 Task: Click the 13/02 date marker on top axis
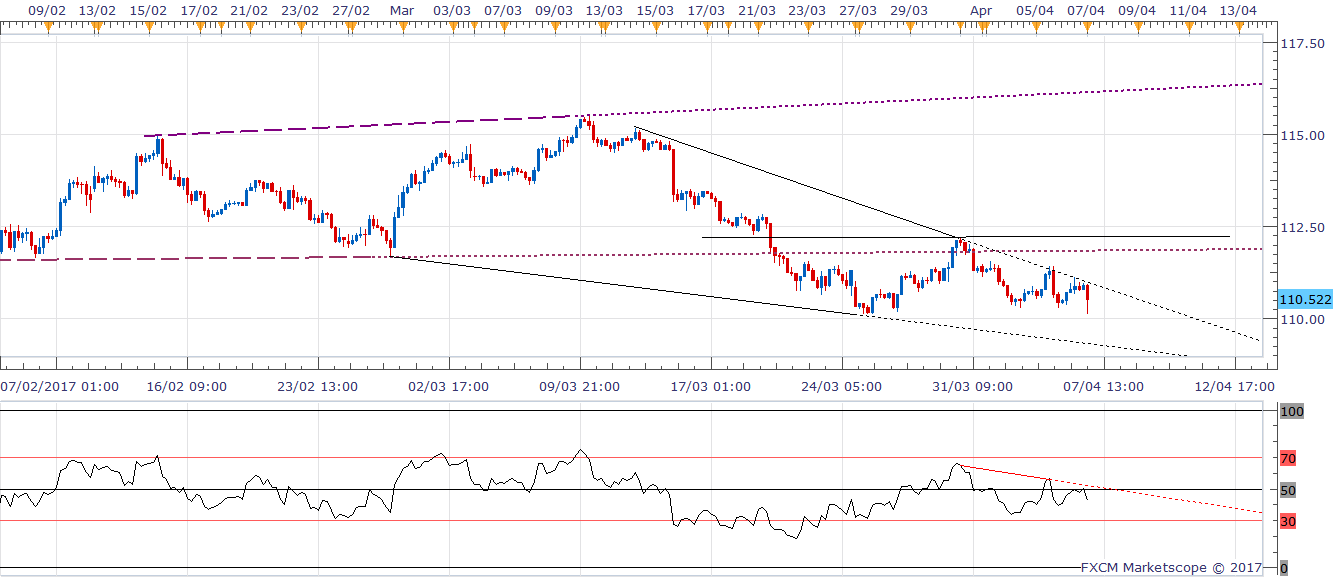click(x=97, y=9)
